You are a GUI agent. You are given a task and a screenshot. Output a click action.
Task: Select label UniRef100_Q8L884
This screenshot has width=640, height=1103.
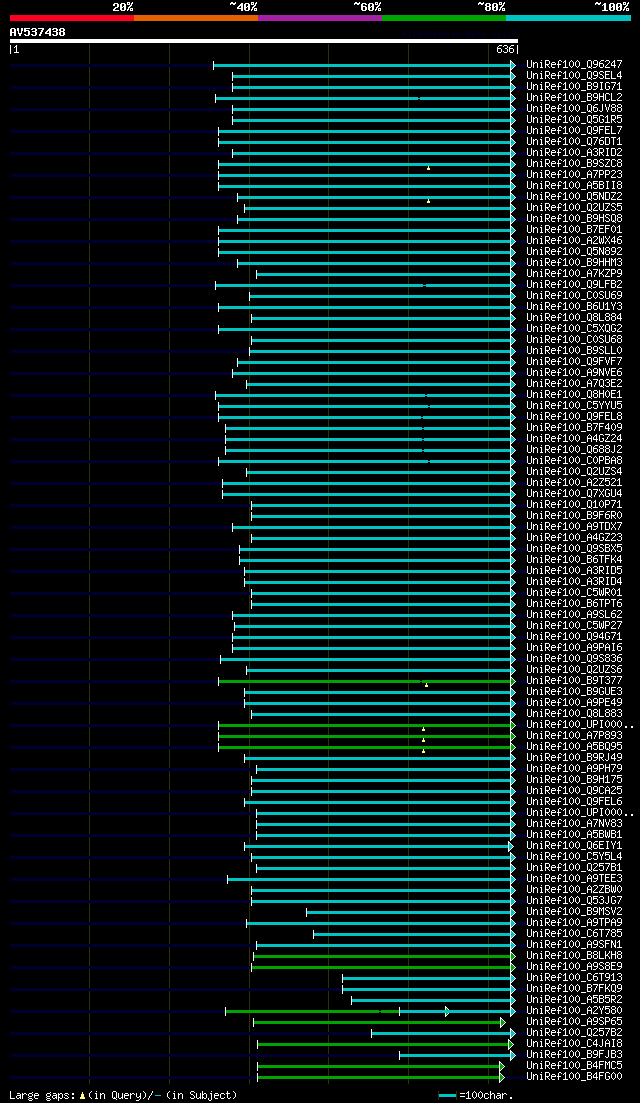[x=574, y=318]
